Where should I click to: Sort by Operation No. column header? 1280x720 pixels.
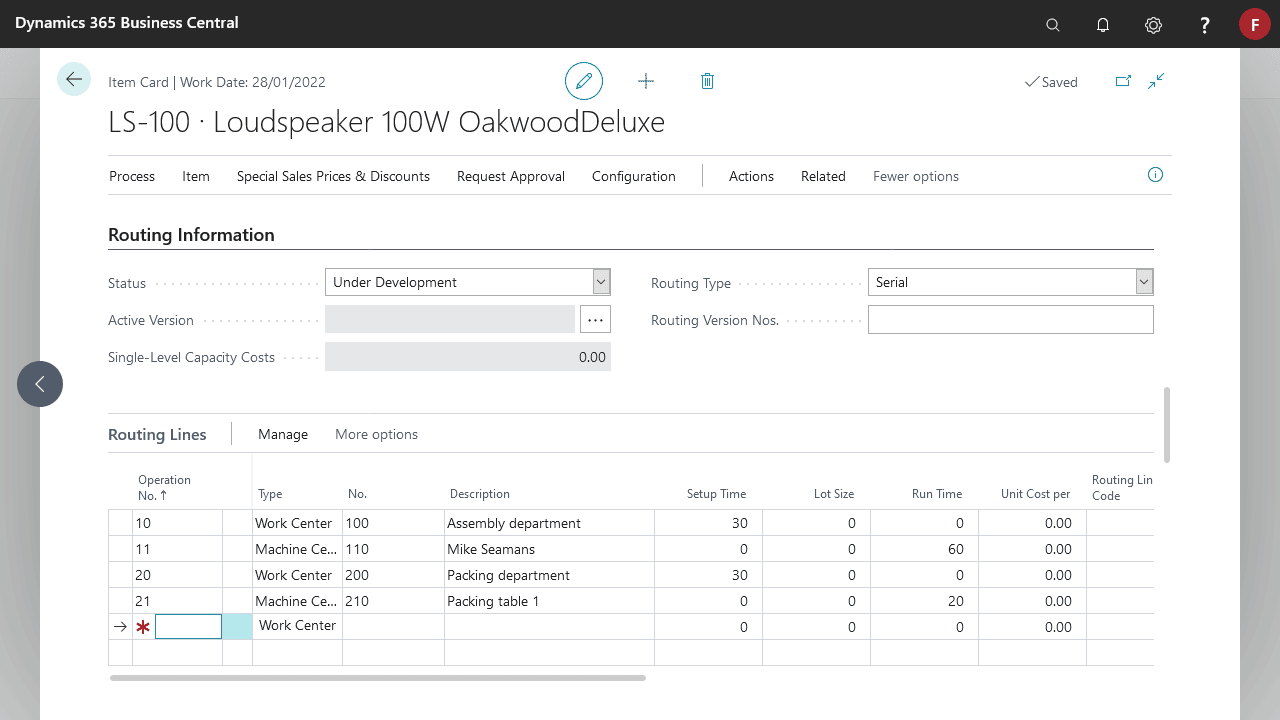point(164,487)
